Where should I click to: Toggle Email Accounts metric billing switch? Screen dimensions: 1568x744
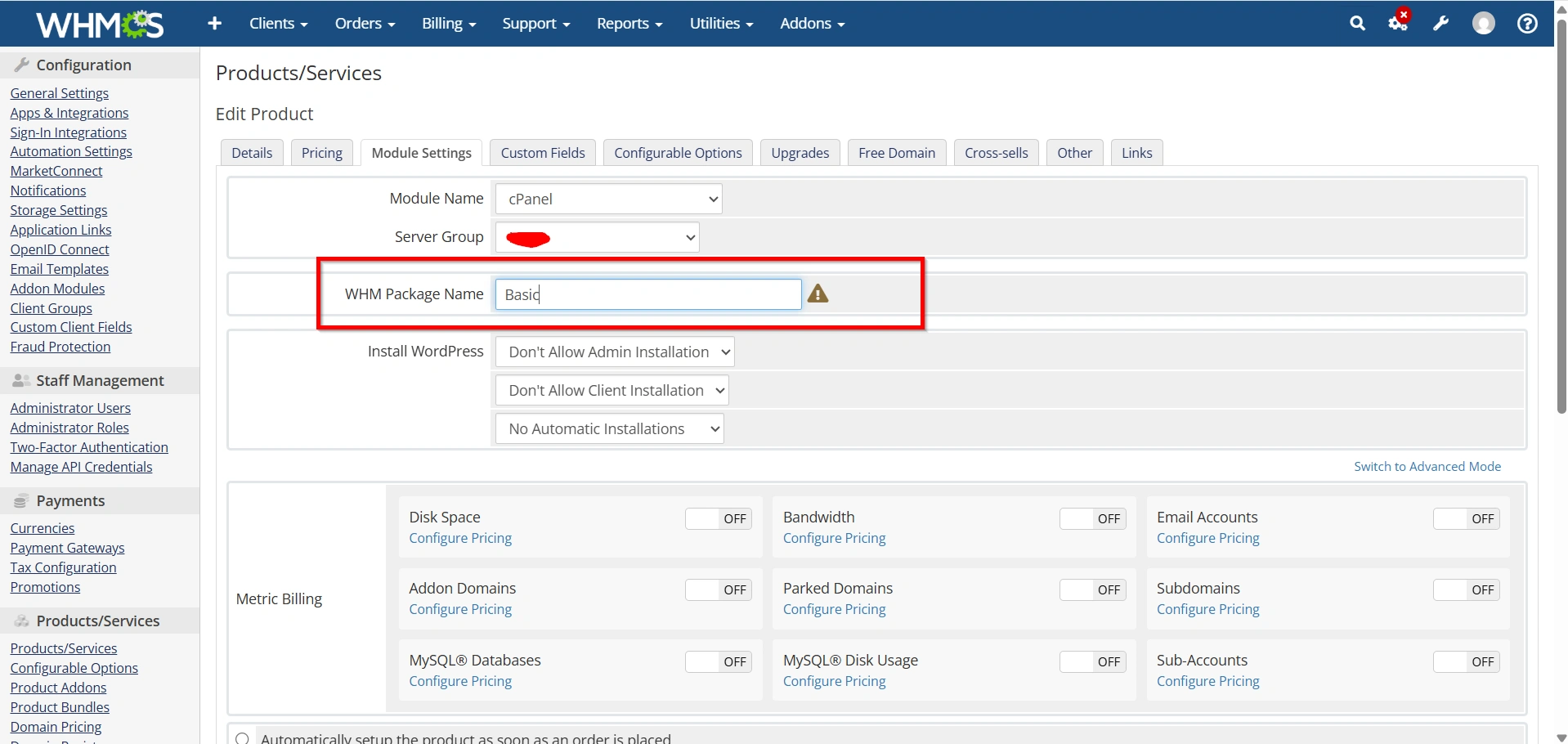[x=1467, y=518]
